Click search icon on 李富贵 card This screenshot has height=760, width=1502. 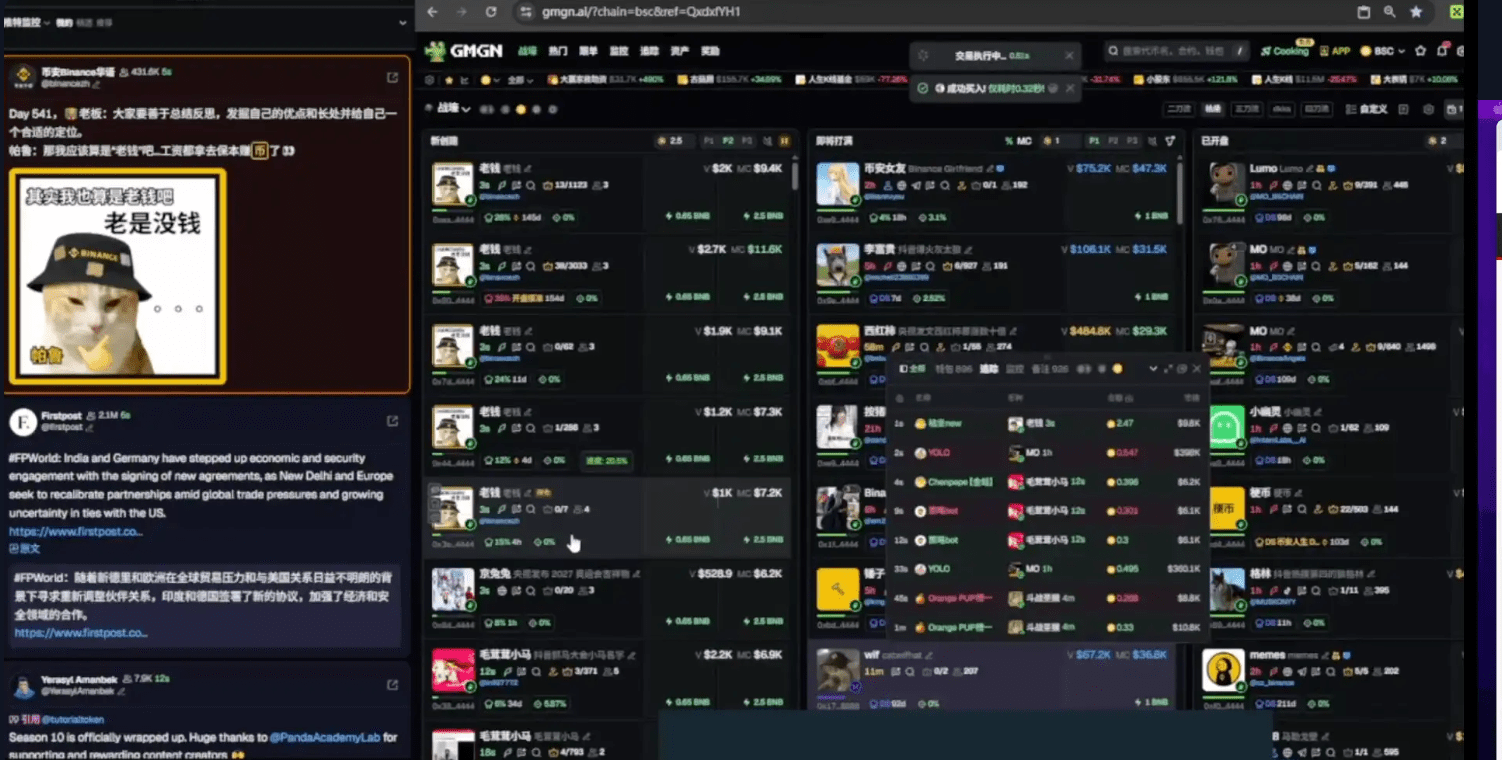(930, 267)
